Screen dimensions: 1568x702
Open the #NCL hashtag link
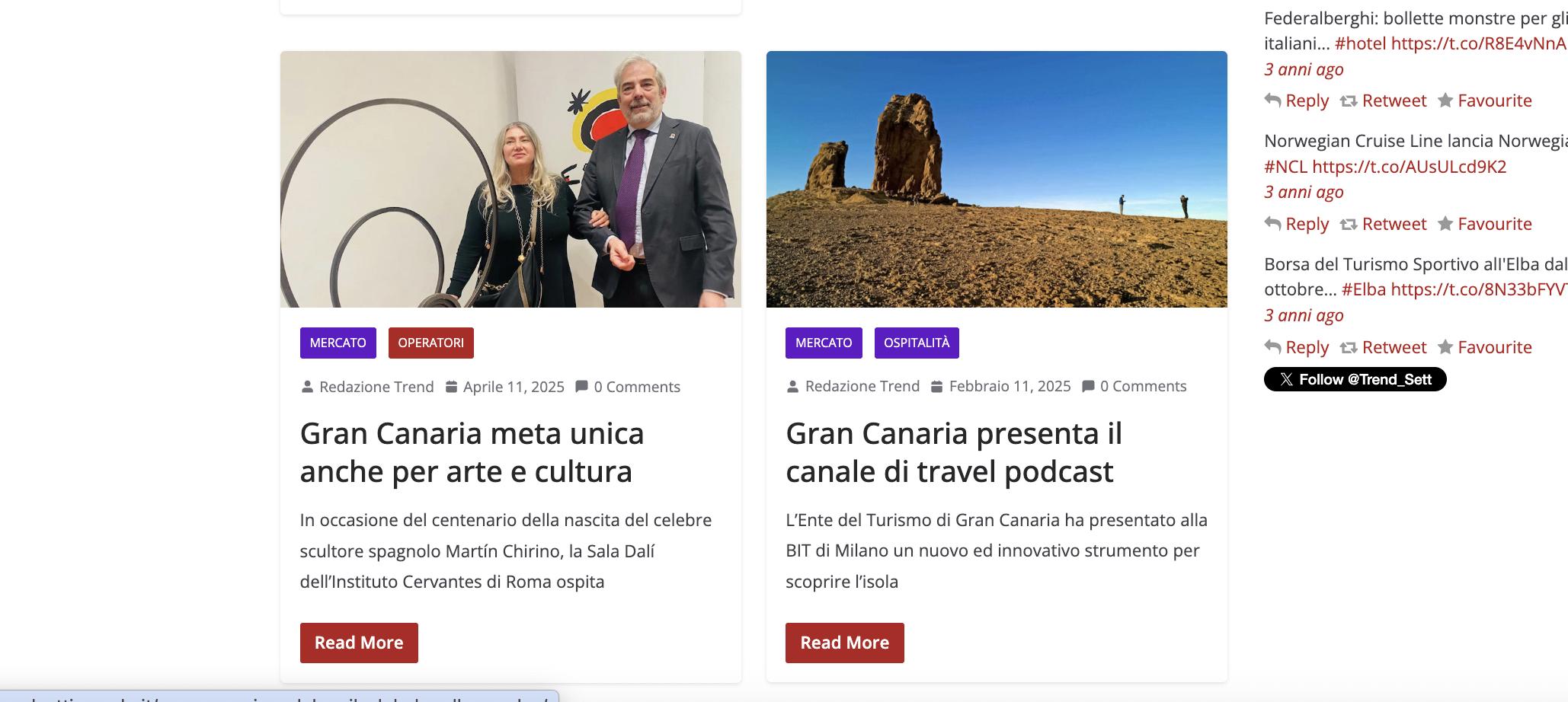tap(1285, 167)
